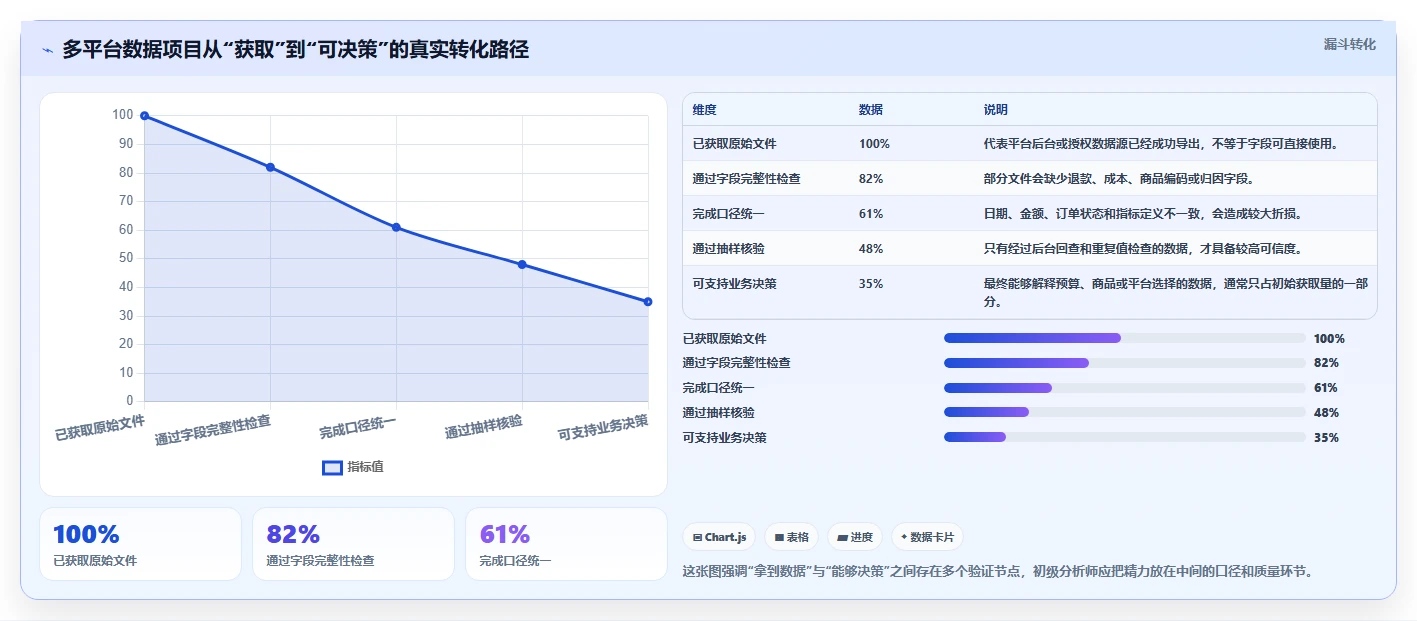Viewport: 1417px width, 621px height.
Task: Click the 61% label beside progress bar
Action: (x=1326, y=388)
